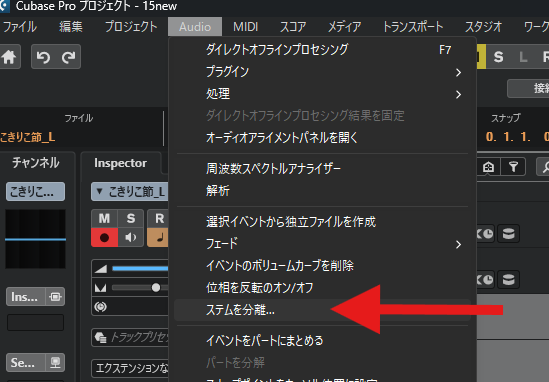549x382 pixels.
Task: Click the スナップ value 0. 1. 1.
Action: [x=508, y=137]
